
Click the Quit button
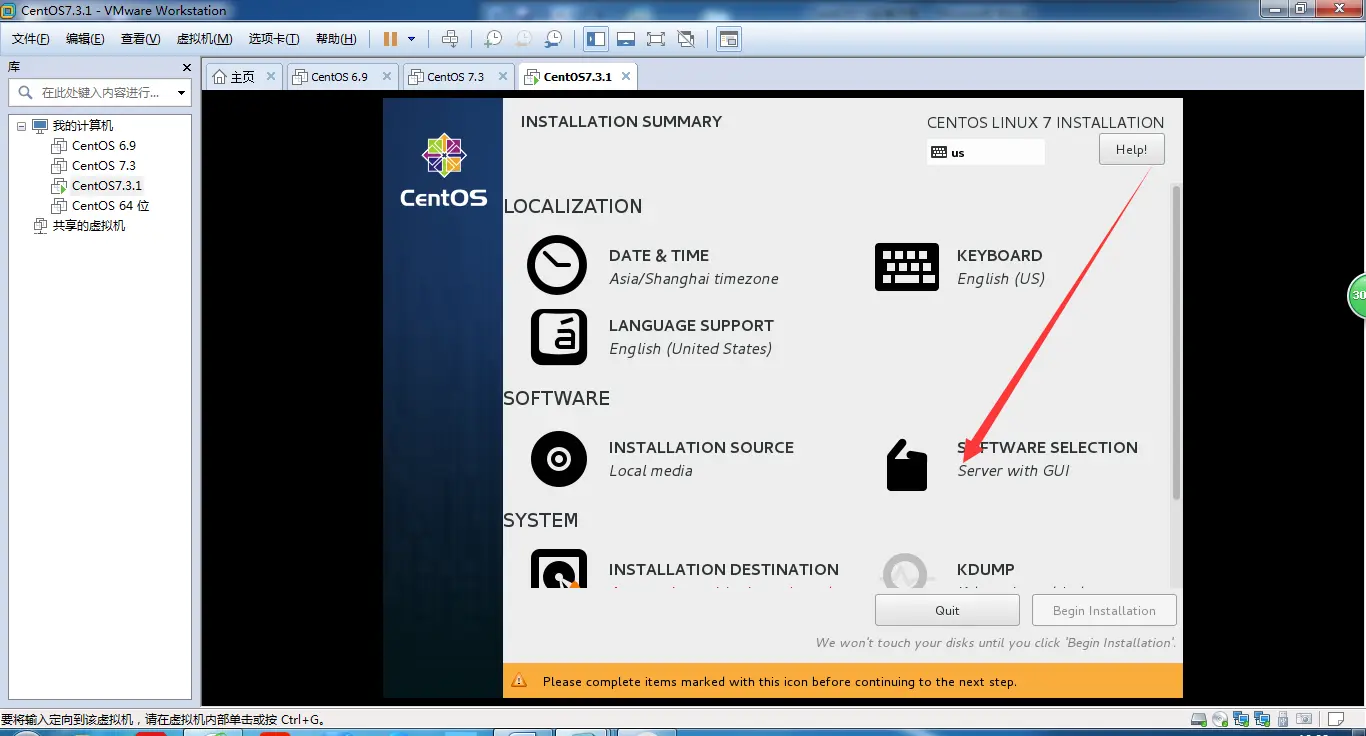coord(947,610)
